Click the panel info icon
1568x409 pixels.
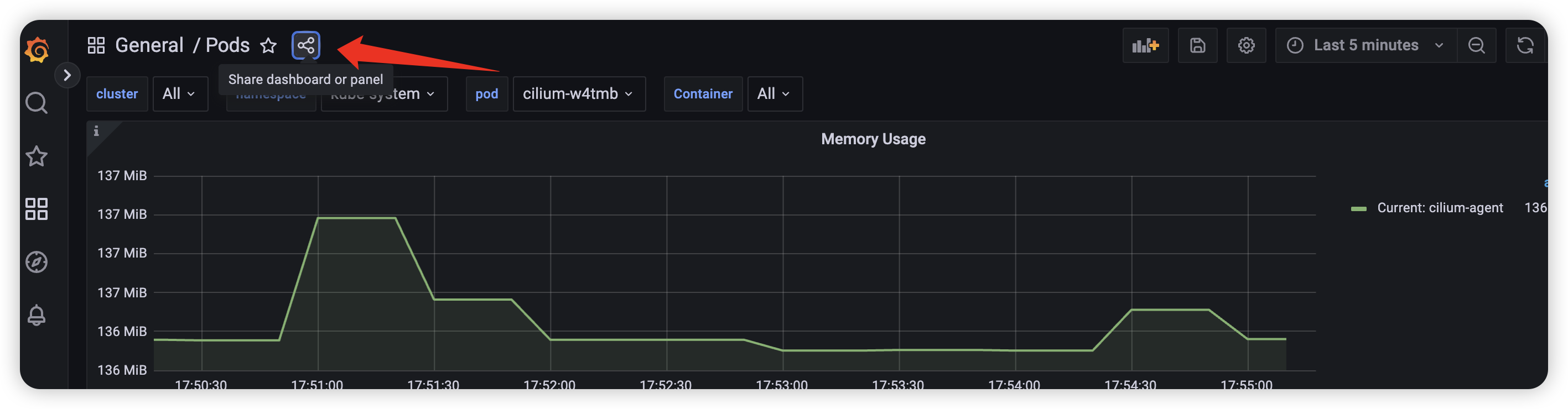point(96,132)
